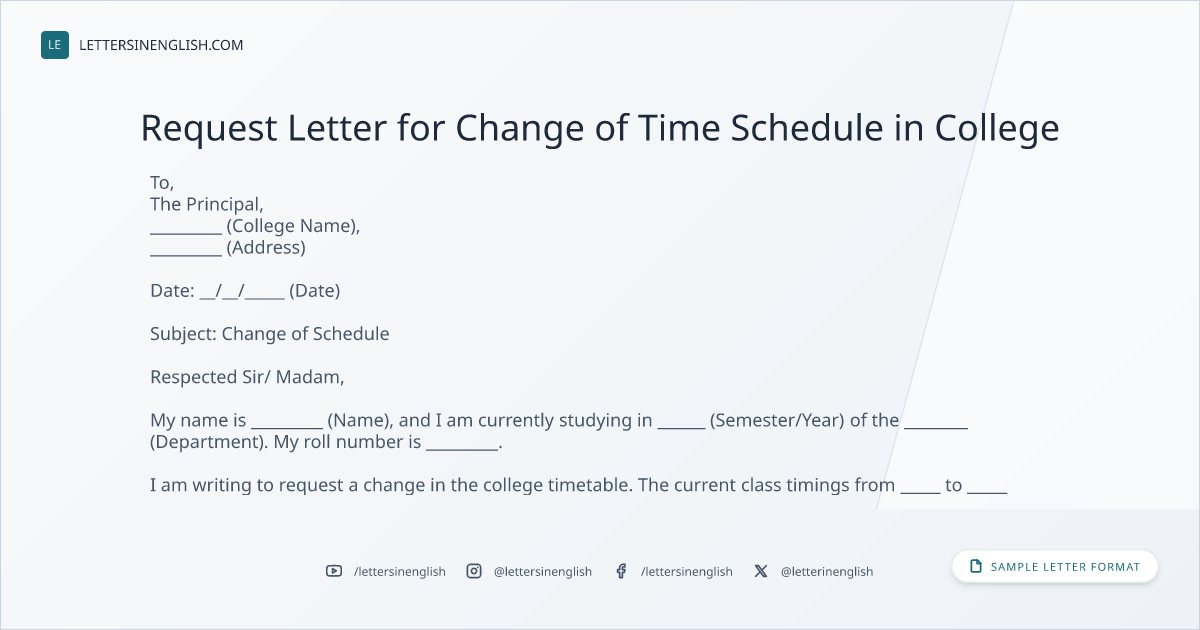Screen dimensions: 1200x630
Task: Open the @lettersinenglish Instagram handle
Action: point(543,571)
